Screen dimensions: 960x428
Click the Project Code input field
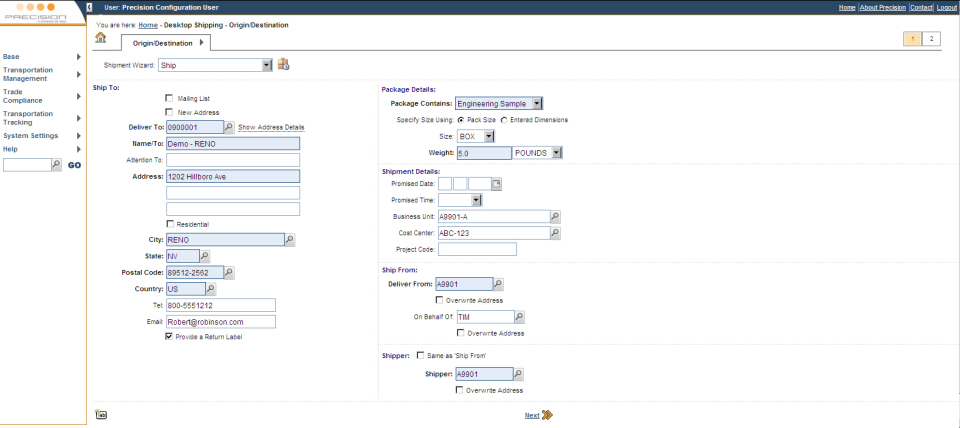point(478,249)
